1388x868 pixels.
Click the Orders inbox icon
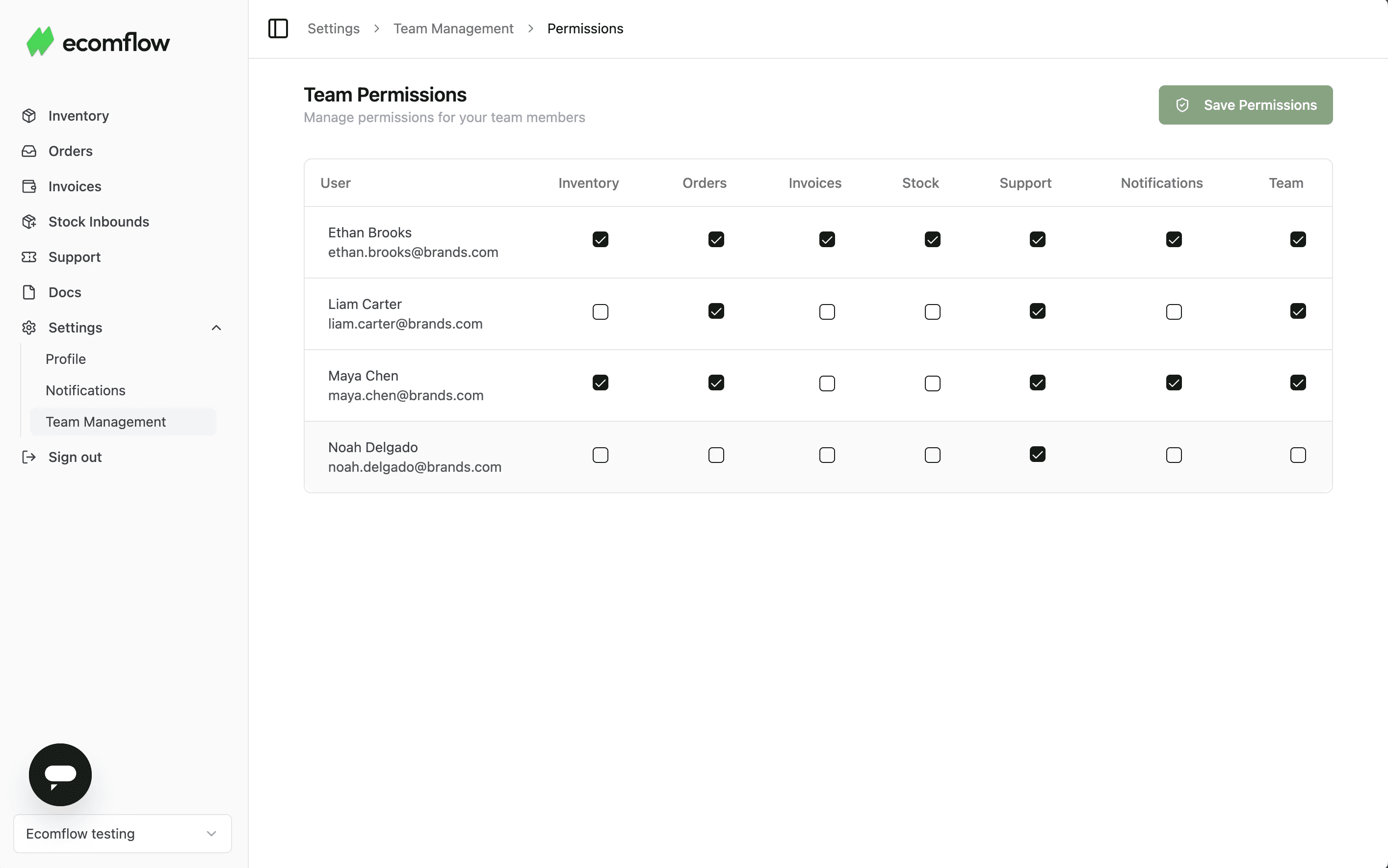pyautogui.click(x=29, y=151)
